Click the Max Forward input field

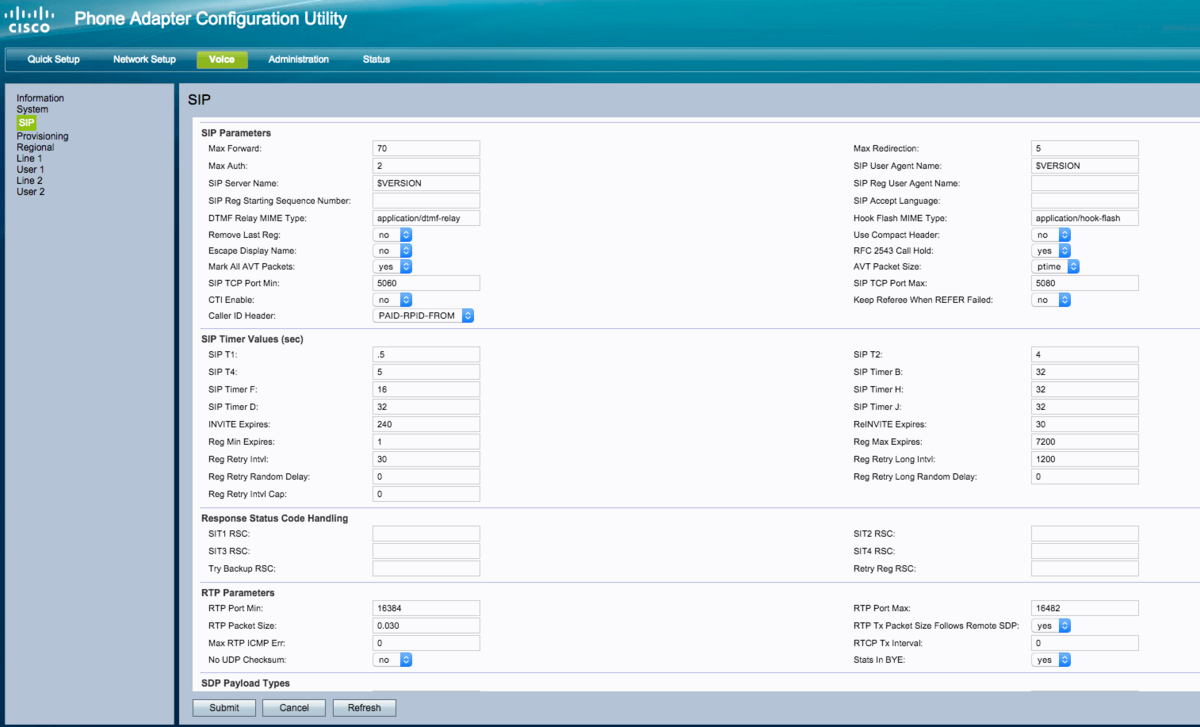coord(426,148)
